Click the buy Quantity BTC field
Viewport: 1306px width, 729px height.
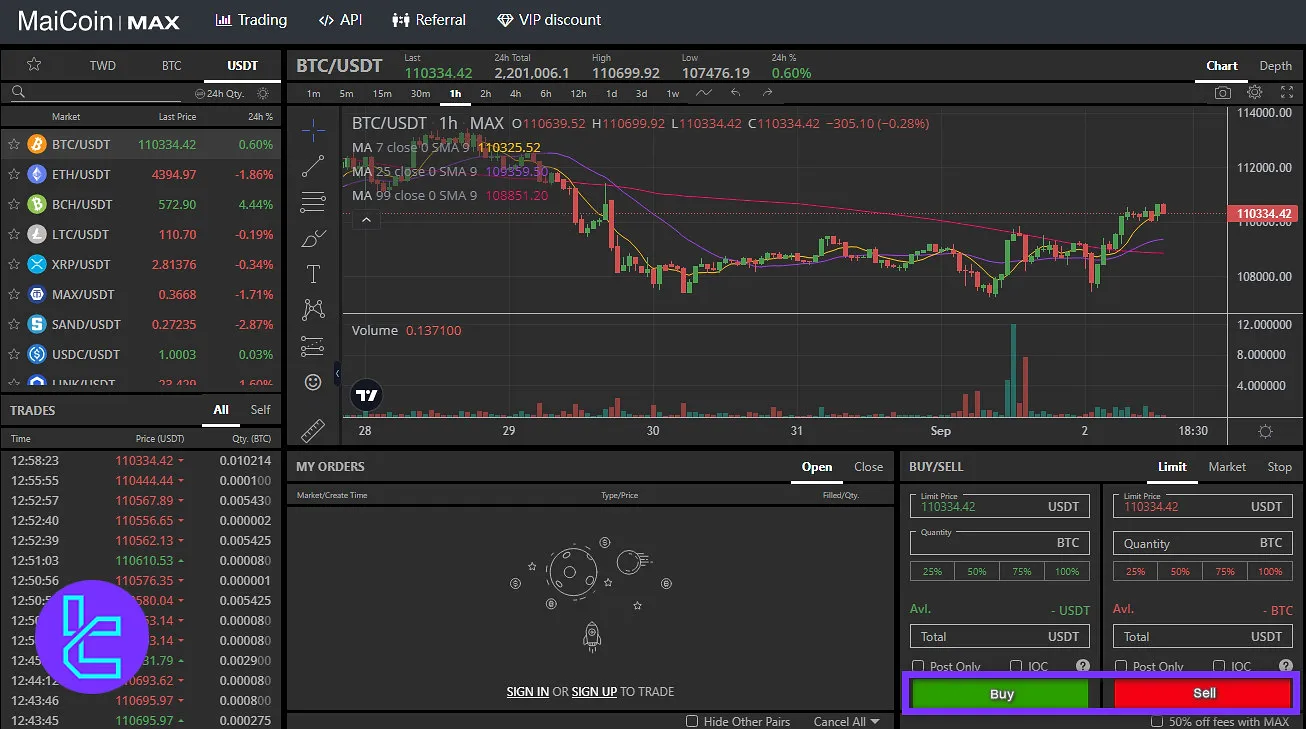(x=999, y=542)
